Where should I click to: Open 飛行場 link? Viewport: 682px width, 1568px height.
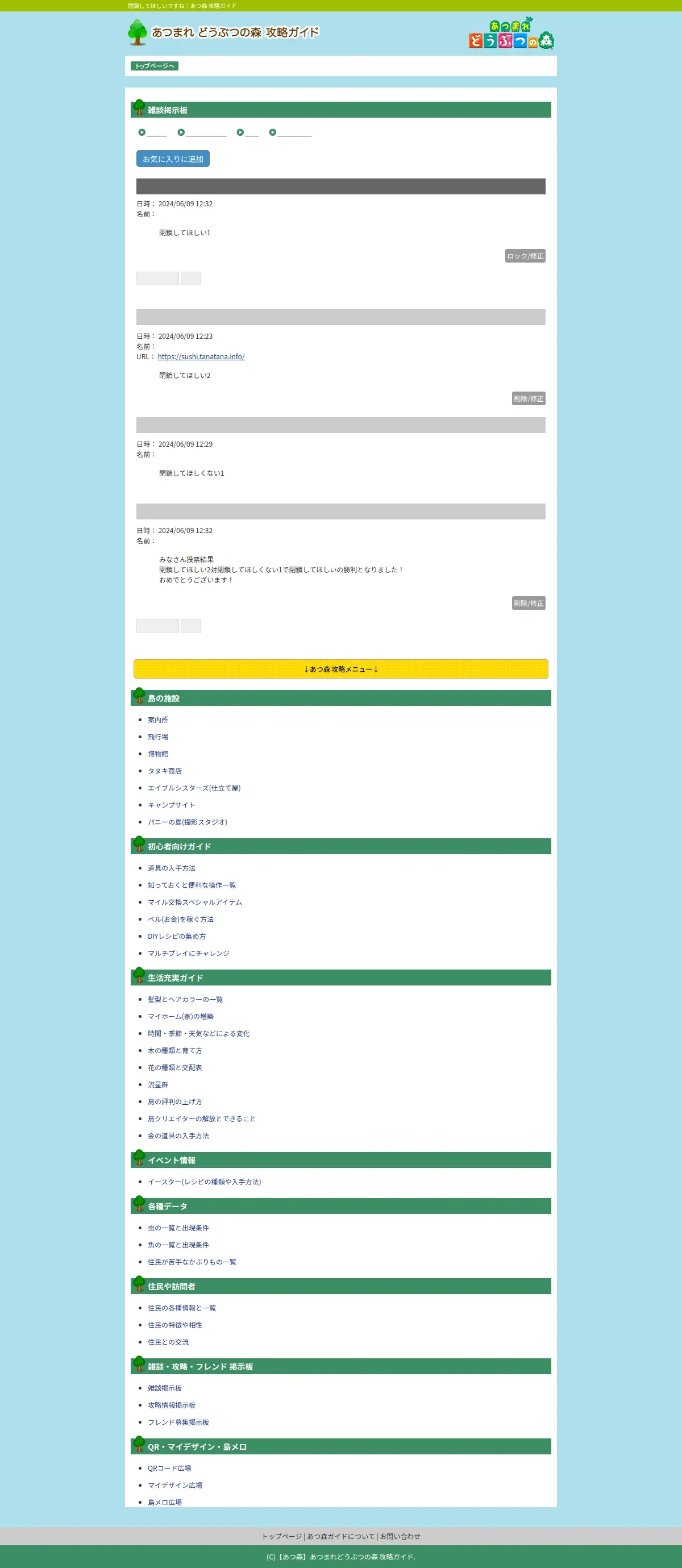click(158, 737)
